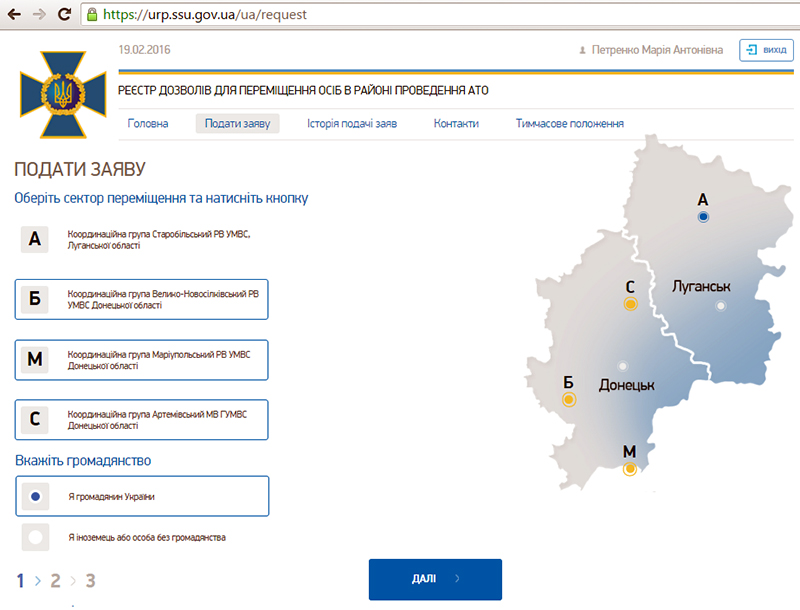Open the SBU cross emblem logo
This screenshot has width=800, height=610.
click(63, 94)
